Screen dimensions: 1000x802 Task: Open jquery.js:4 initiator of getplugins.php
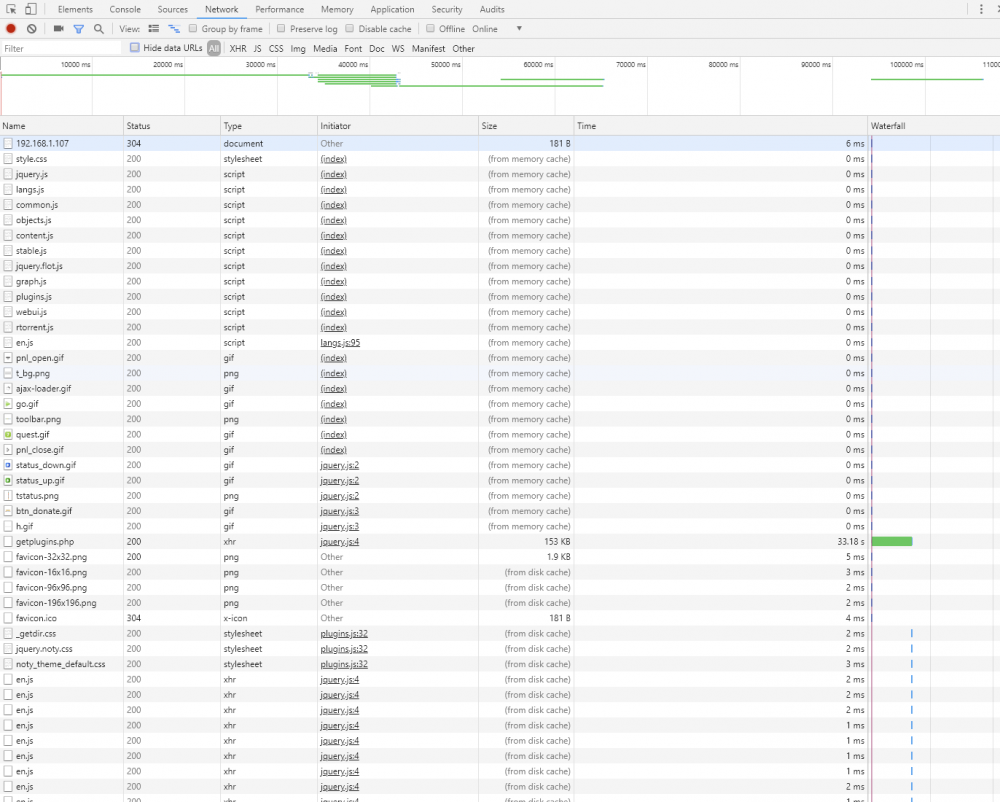(x=339, y=542)
